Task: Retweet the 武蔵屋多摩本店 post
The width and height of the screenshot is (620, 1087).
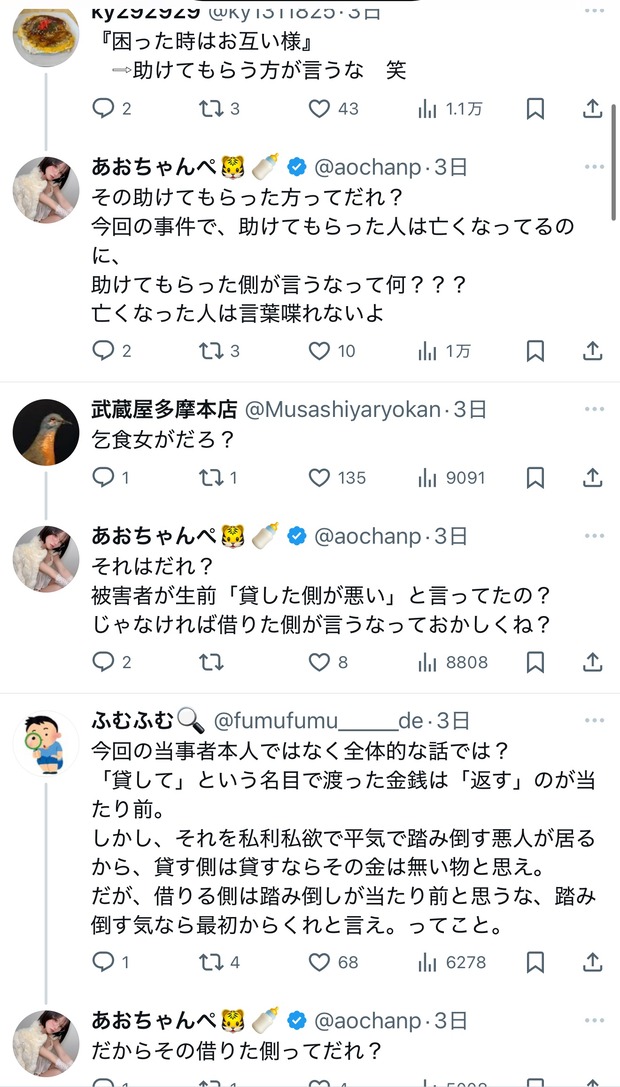Action: point(211,478)
